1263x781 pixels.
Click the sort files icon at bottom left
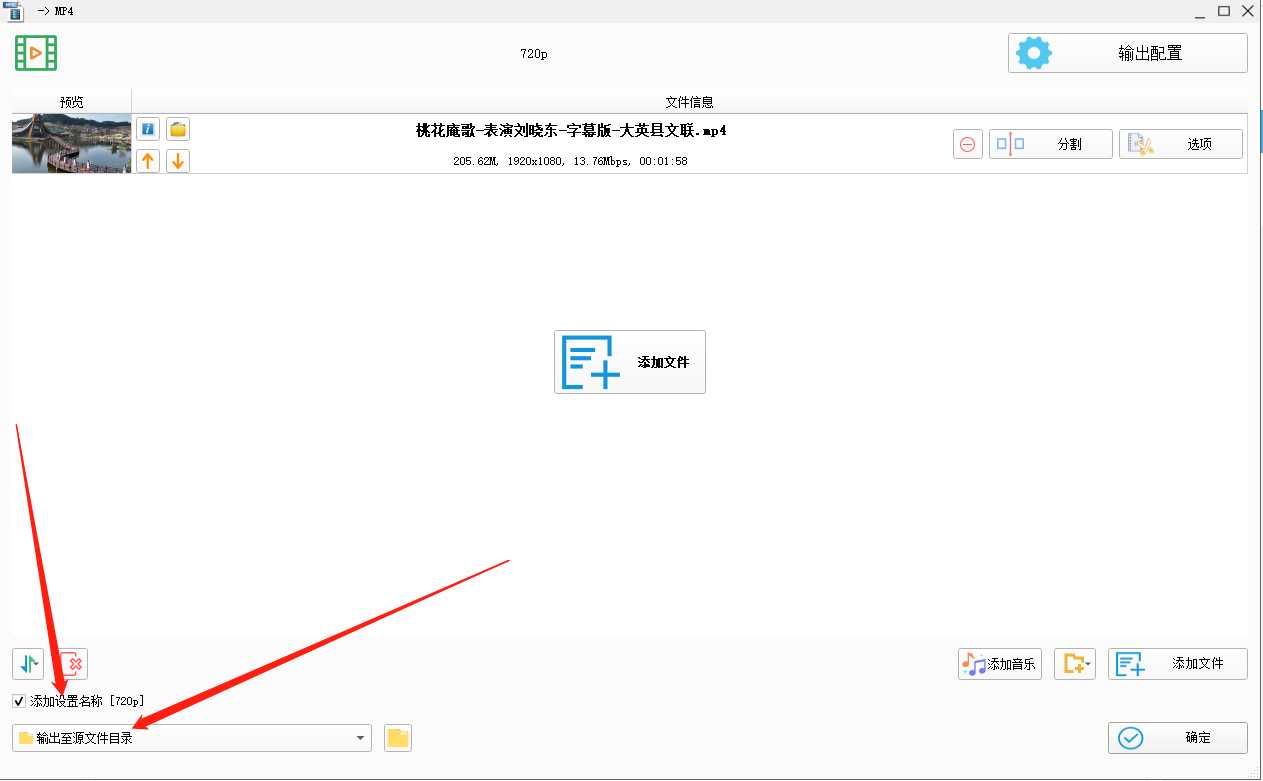pos(28,663)
